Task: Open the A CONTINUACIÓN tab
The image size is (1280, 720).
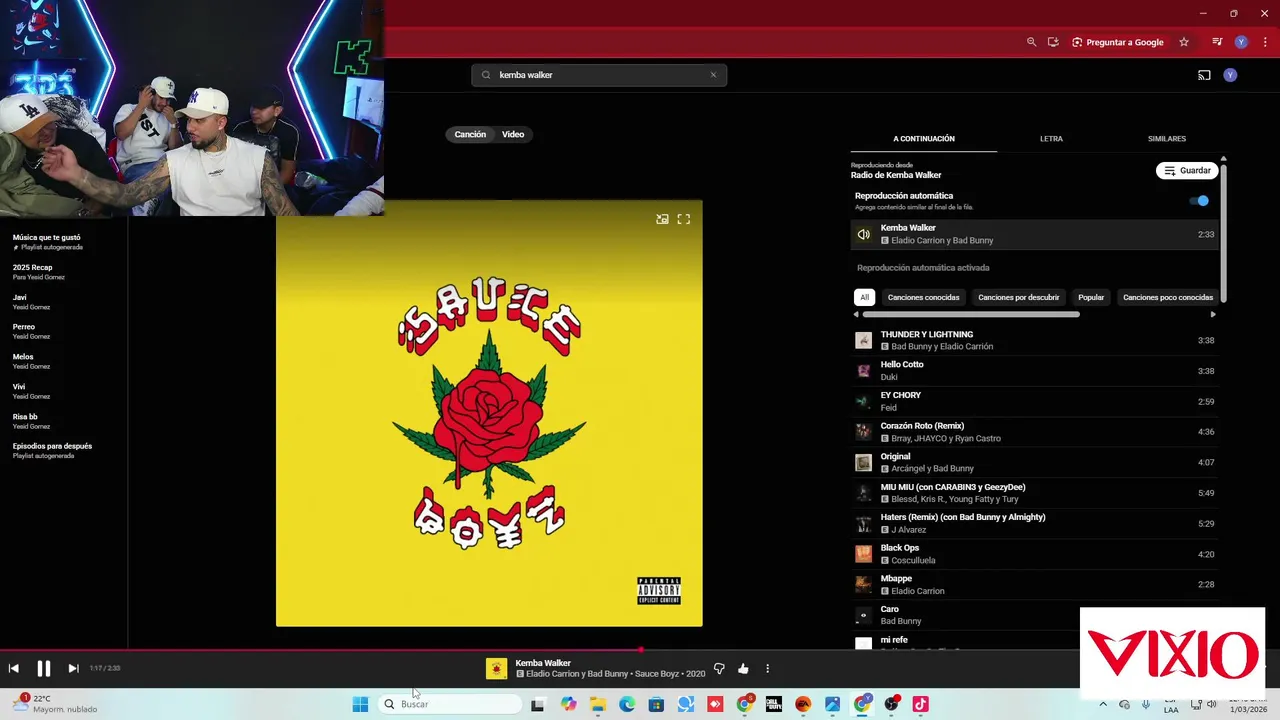Action: click(x=924, y=139)
